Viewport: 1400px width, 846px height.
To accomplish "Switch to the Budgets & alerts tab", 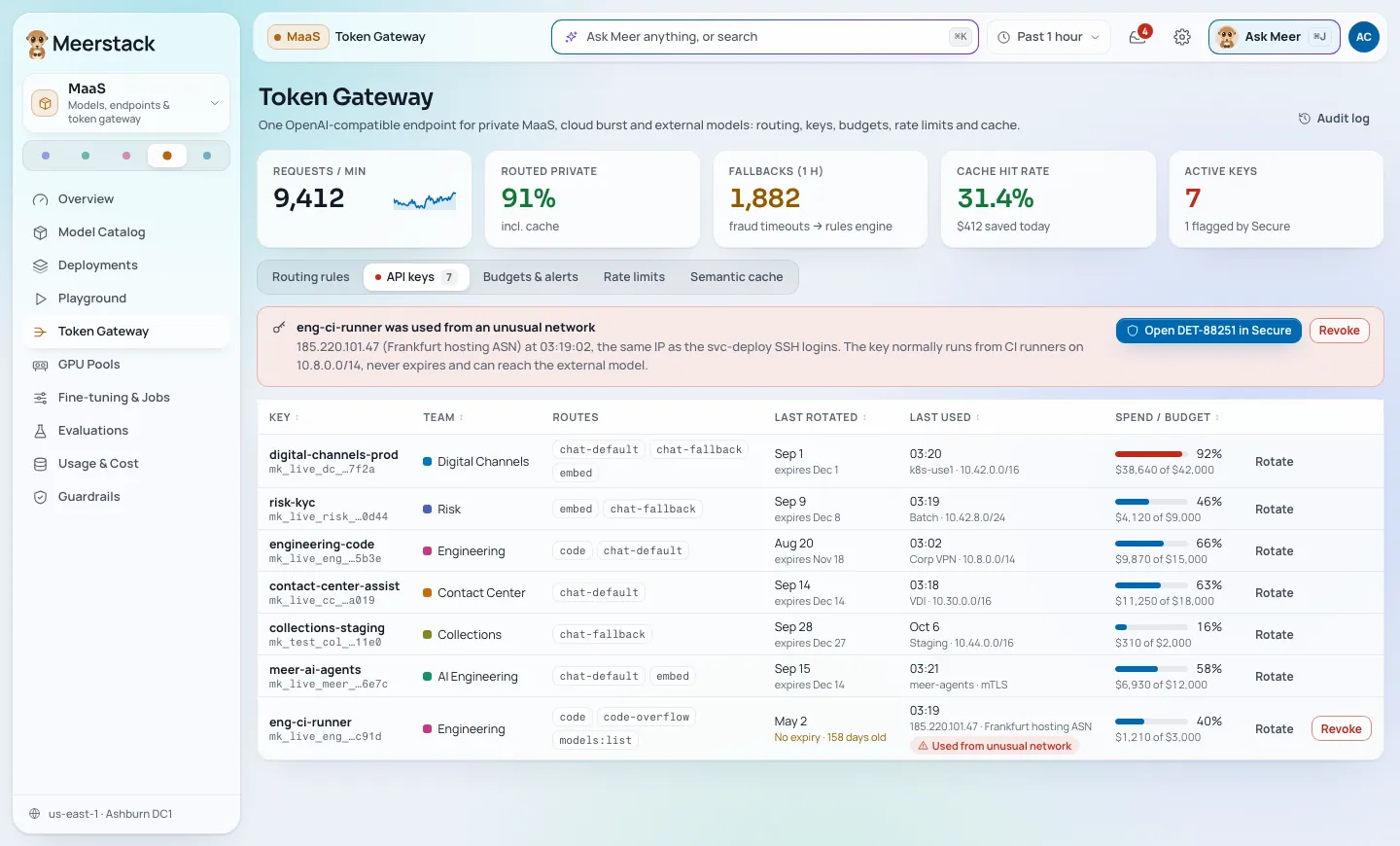I will click(x=531, y=277).
